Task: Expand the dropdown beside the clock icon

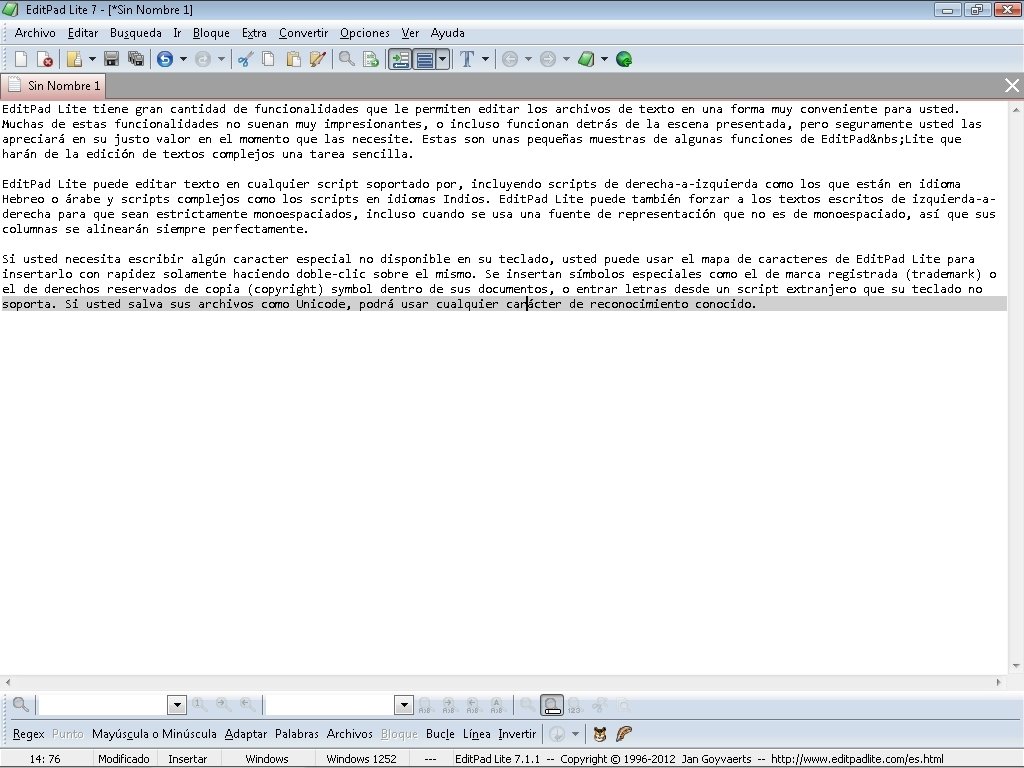Action: click(575, 734)
